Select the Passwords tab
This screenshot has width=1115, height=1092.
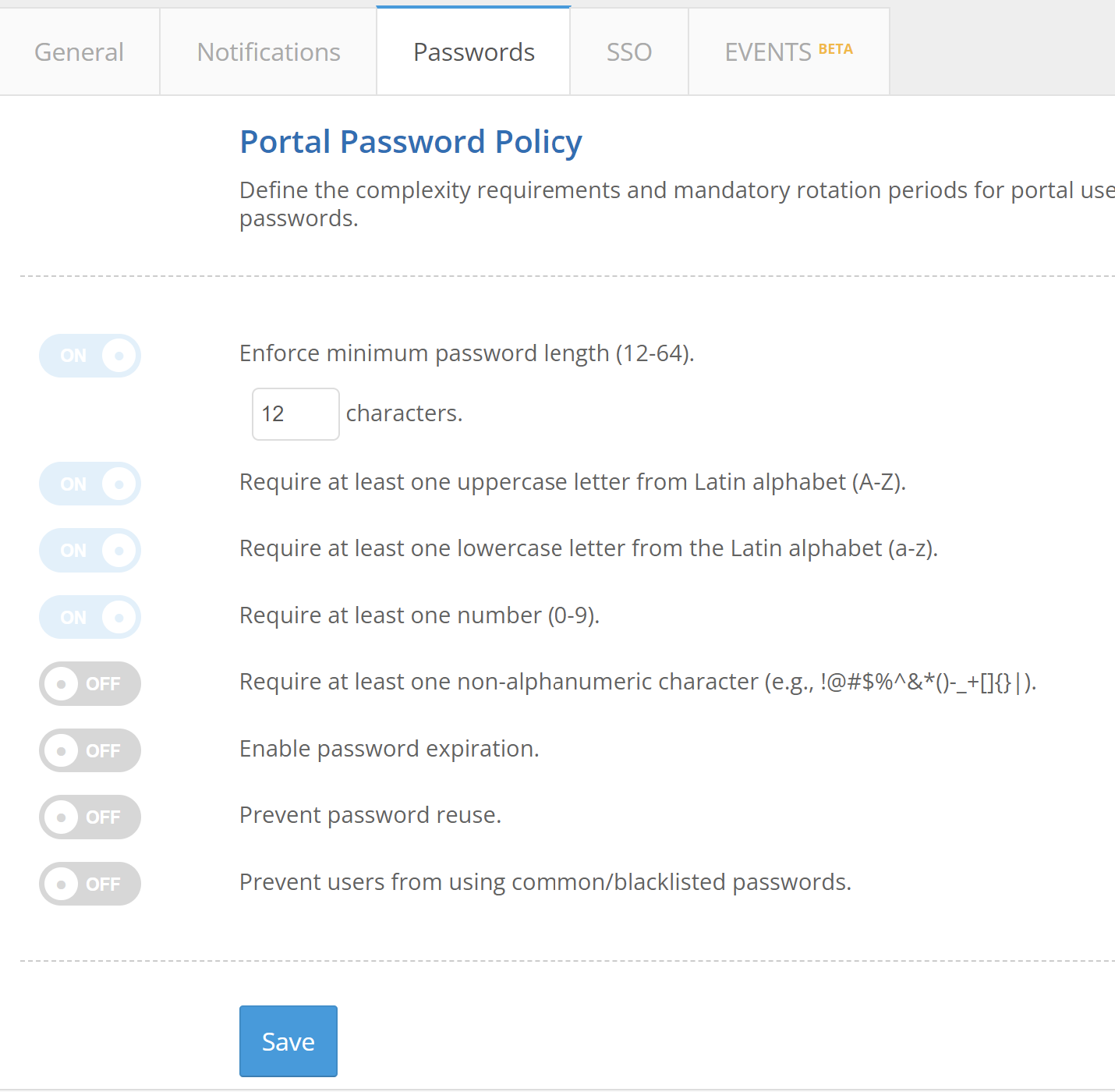point(473,52)
